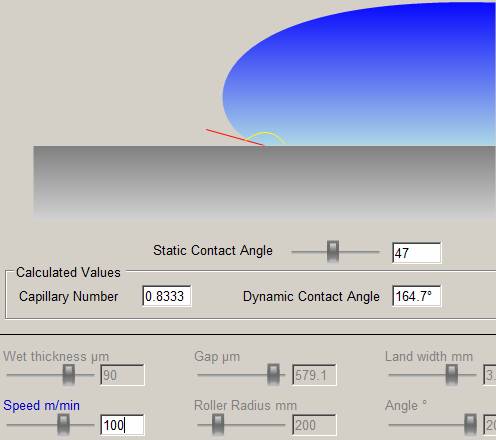
Task: Click the gray substrate surface graphic
Action: point(264,183)
